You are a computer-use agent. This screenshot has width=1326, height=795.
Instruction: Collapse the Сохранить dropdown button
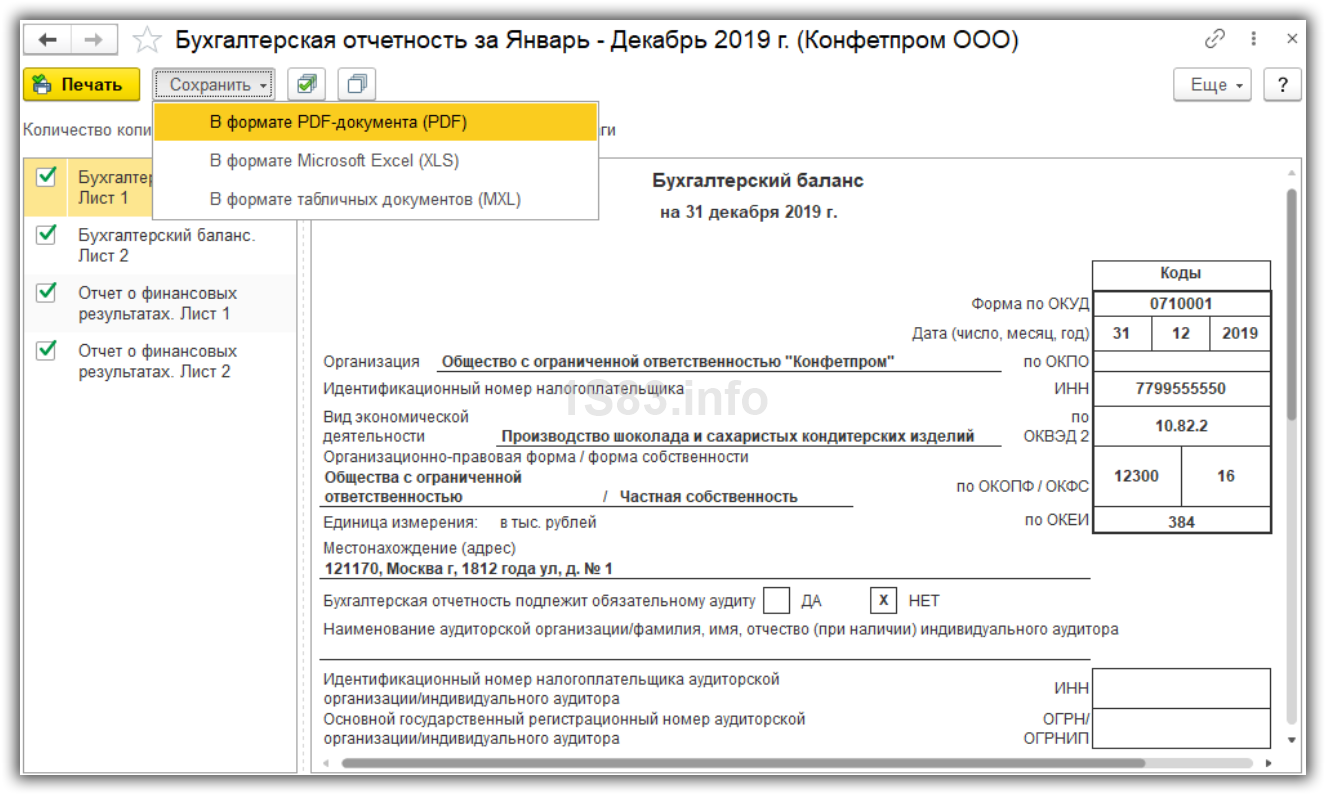point(215,85)
